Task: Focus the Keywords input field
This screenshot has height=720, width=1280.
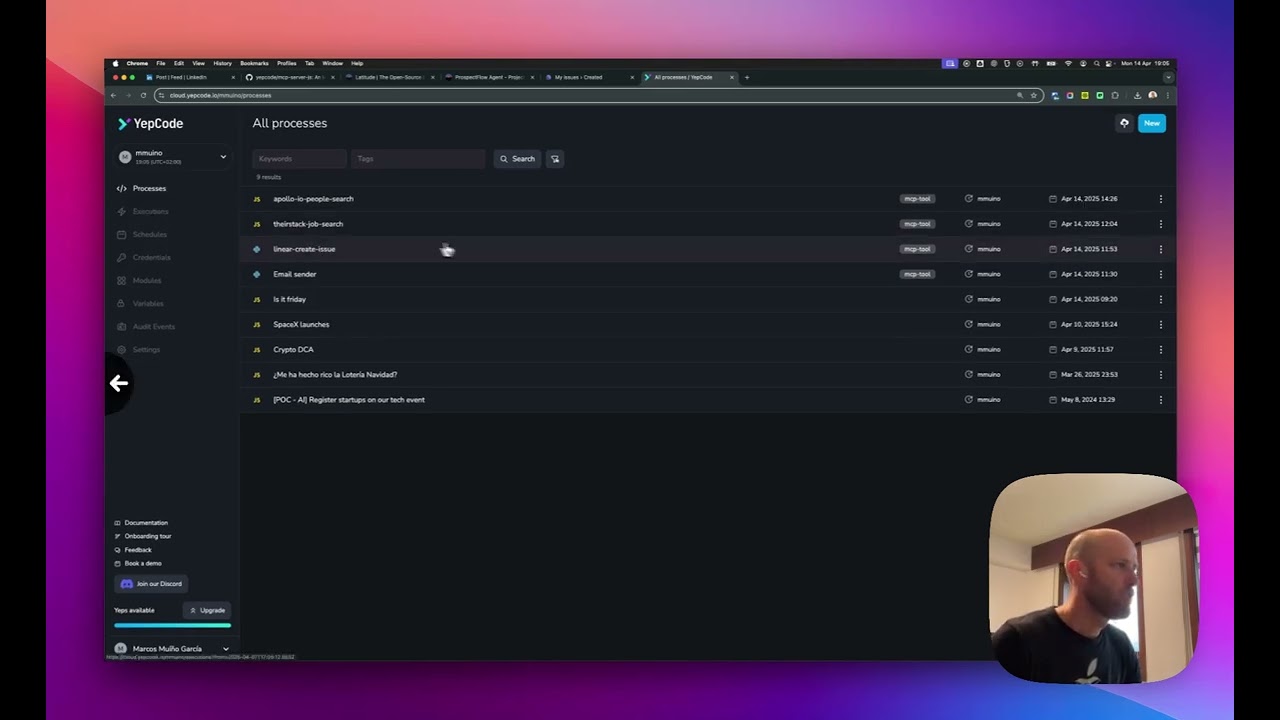Action: pos(299,159)
